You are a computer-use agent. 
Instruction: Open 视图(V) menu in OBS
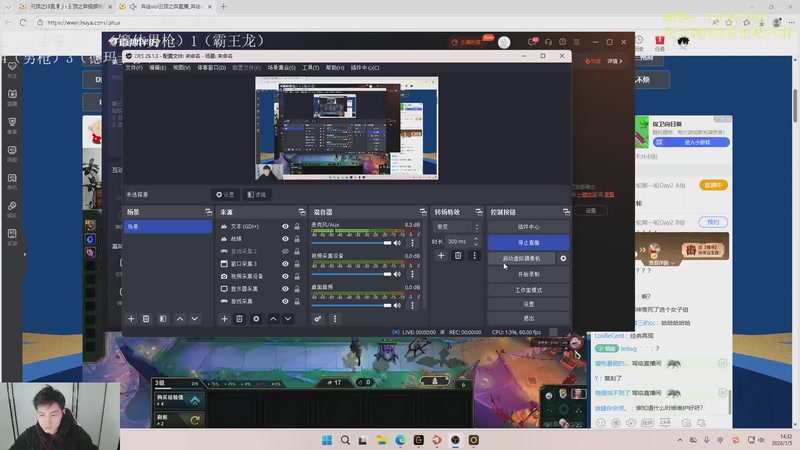click(x=181, y=67)
